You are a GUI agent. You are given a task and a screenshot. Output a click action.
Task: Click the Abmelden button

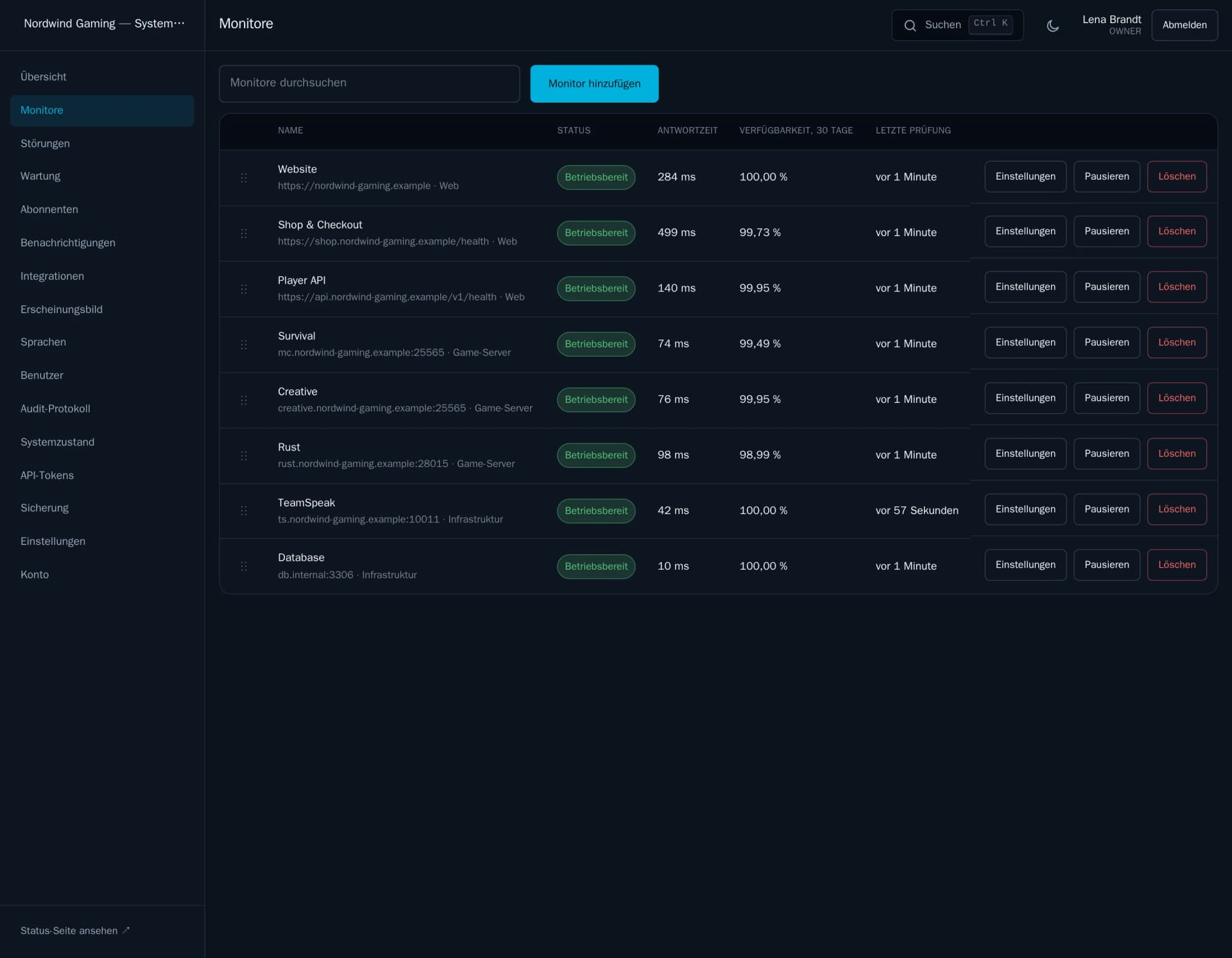(1185, 25)
